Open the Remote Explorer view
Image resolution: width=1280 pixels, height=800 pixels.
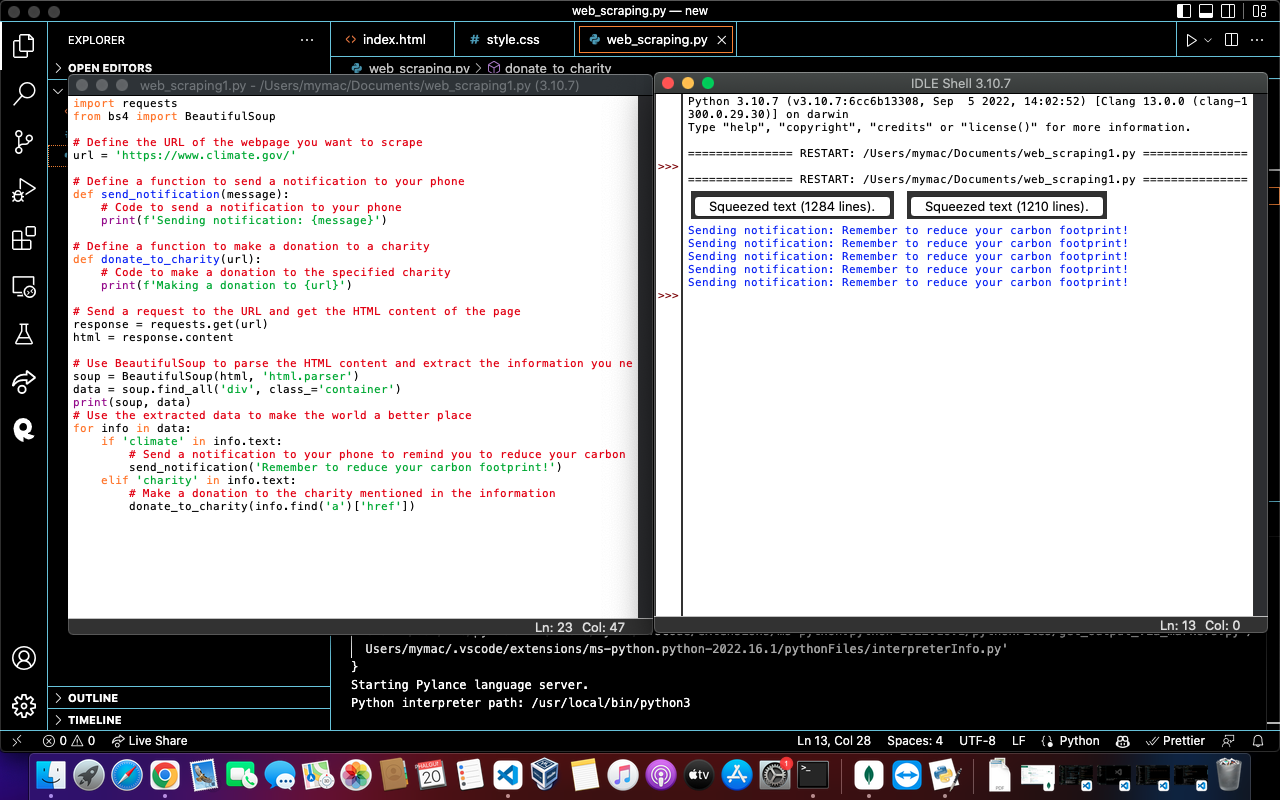(24, 287)
